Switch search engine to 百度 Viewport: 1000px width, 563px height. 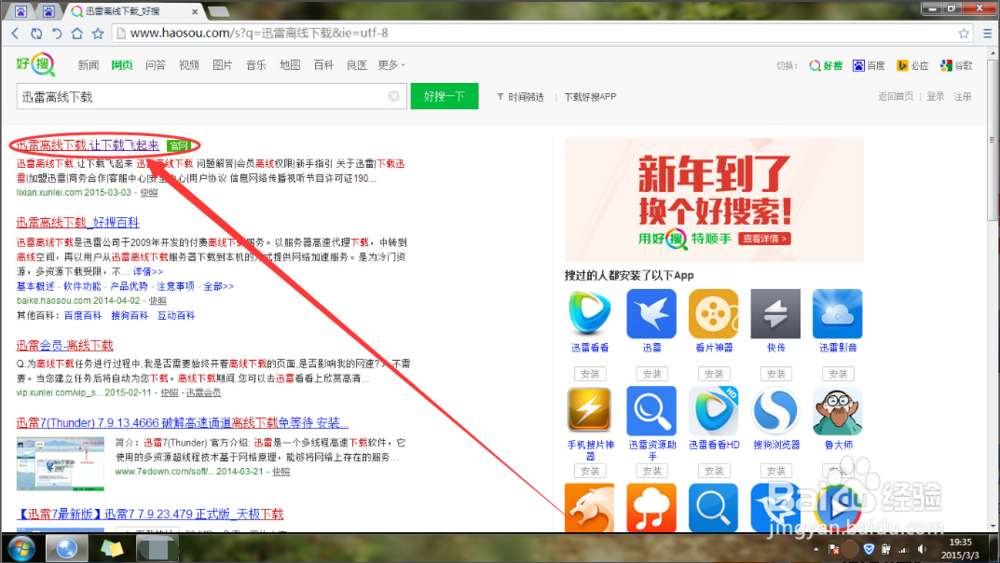869,66
